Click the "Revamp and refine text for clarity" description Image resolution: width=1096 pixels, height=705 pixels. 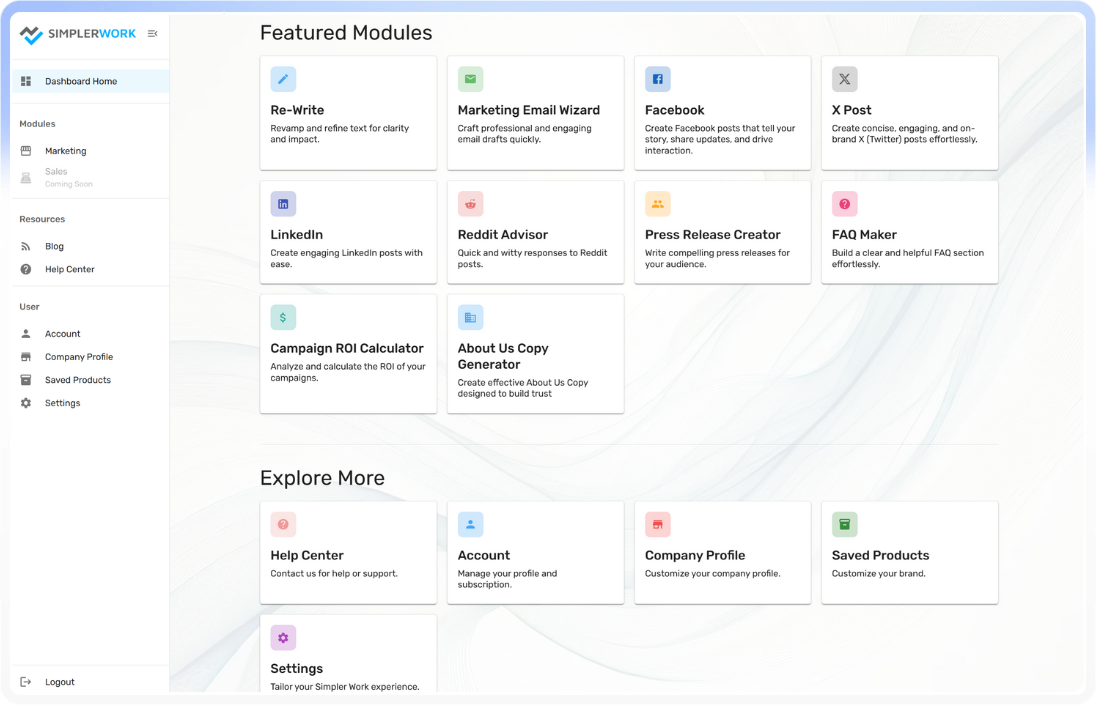pos(340,133)
